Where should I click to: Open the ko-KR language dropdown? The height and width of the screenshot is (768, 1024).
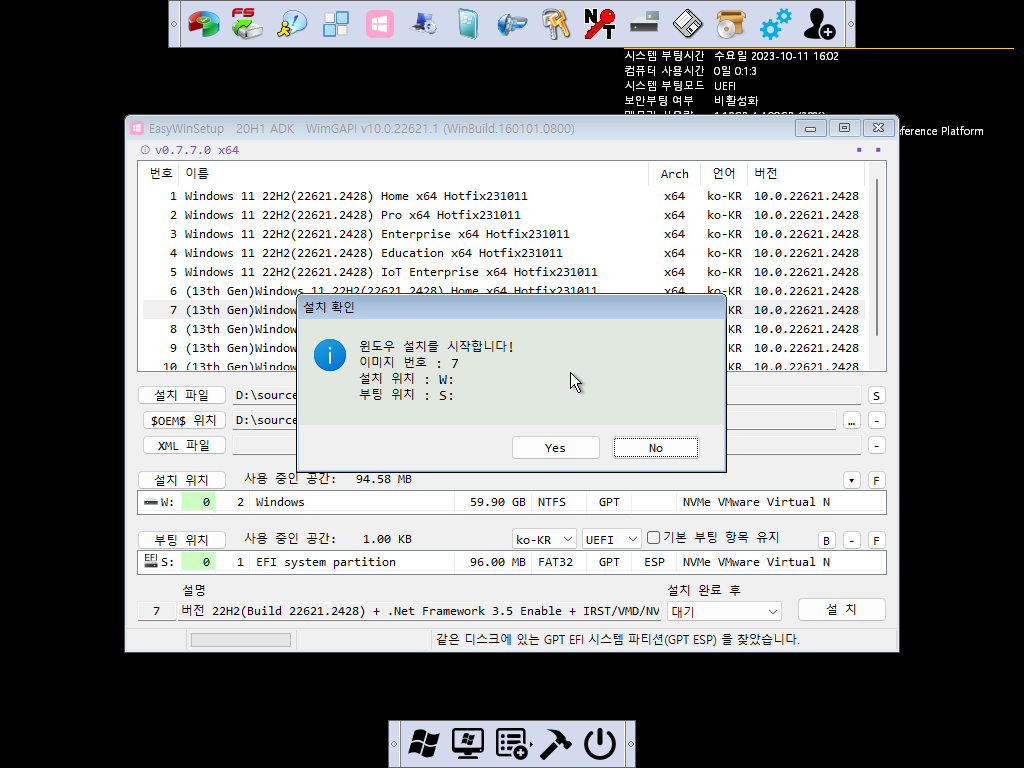(x=543, y=539)
